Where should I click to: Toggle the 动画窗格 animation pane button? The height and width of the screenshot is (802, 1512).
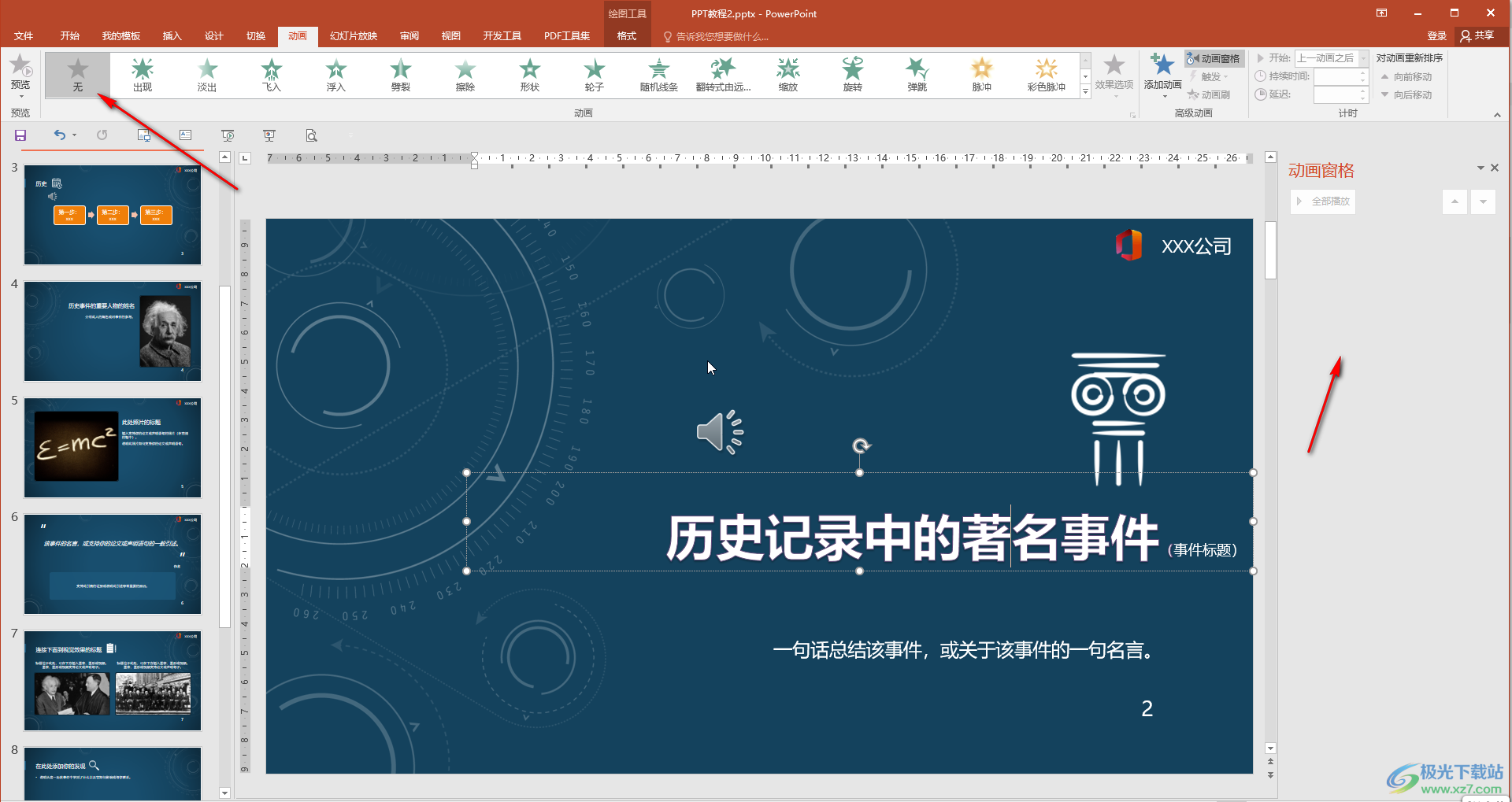tap(1214, 58)
